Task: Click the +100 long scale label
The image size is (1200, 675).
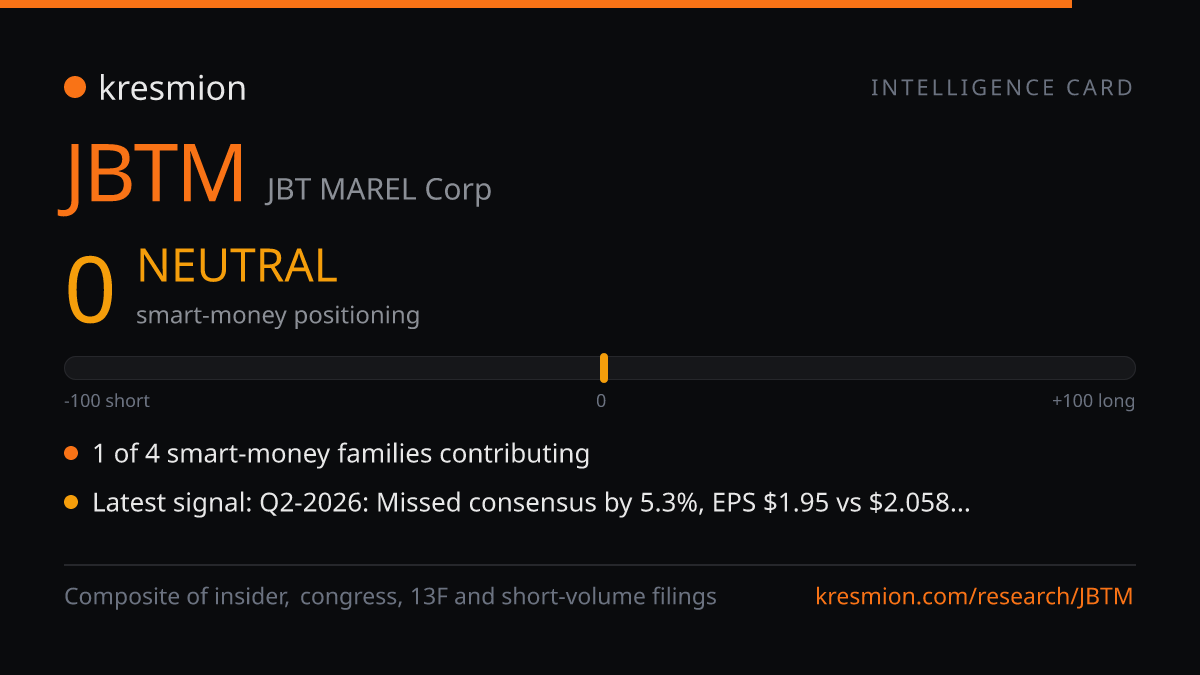Action: pyautogui.click(x=1093, y=401)
